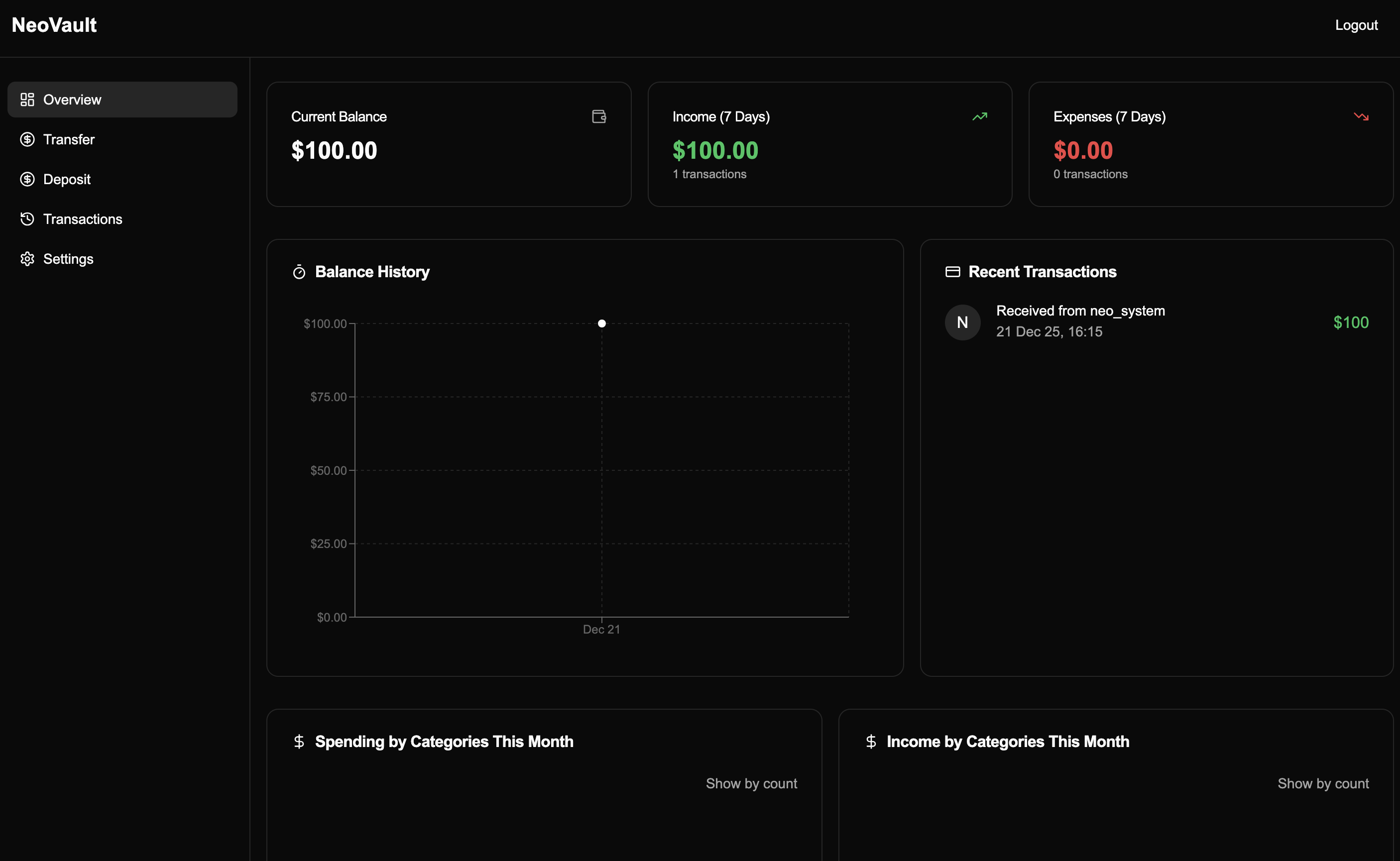
Task: Open Settings via the gear icon
Action: pyautogui.click(x=27, y=258)
